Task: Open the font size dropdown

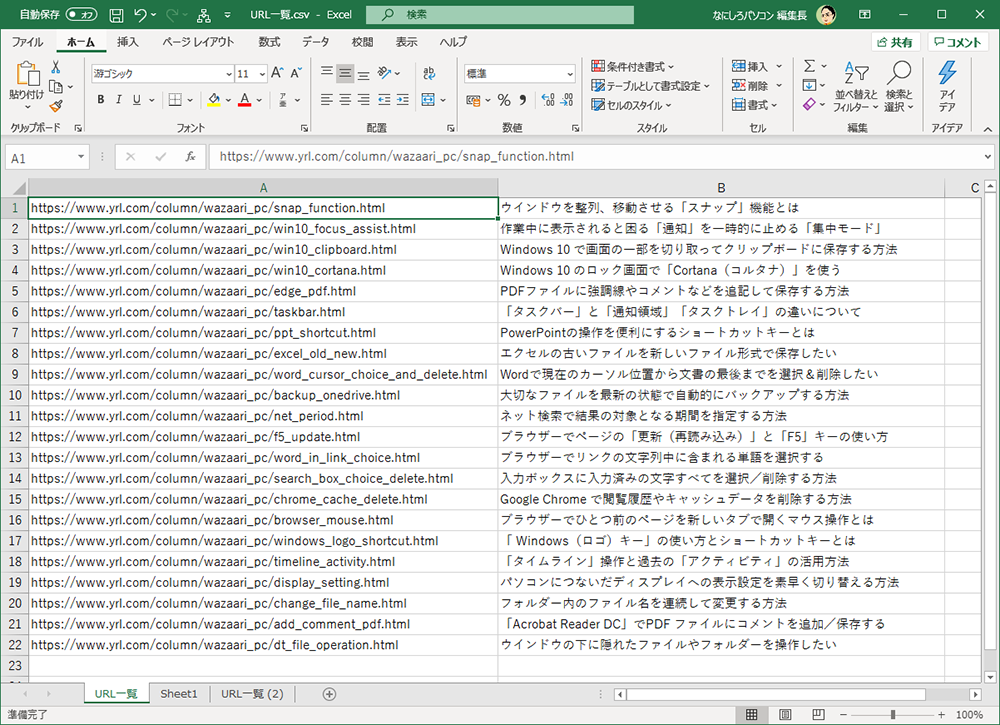Action: [262, 74]
